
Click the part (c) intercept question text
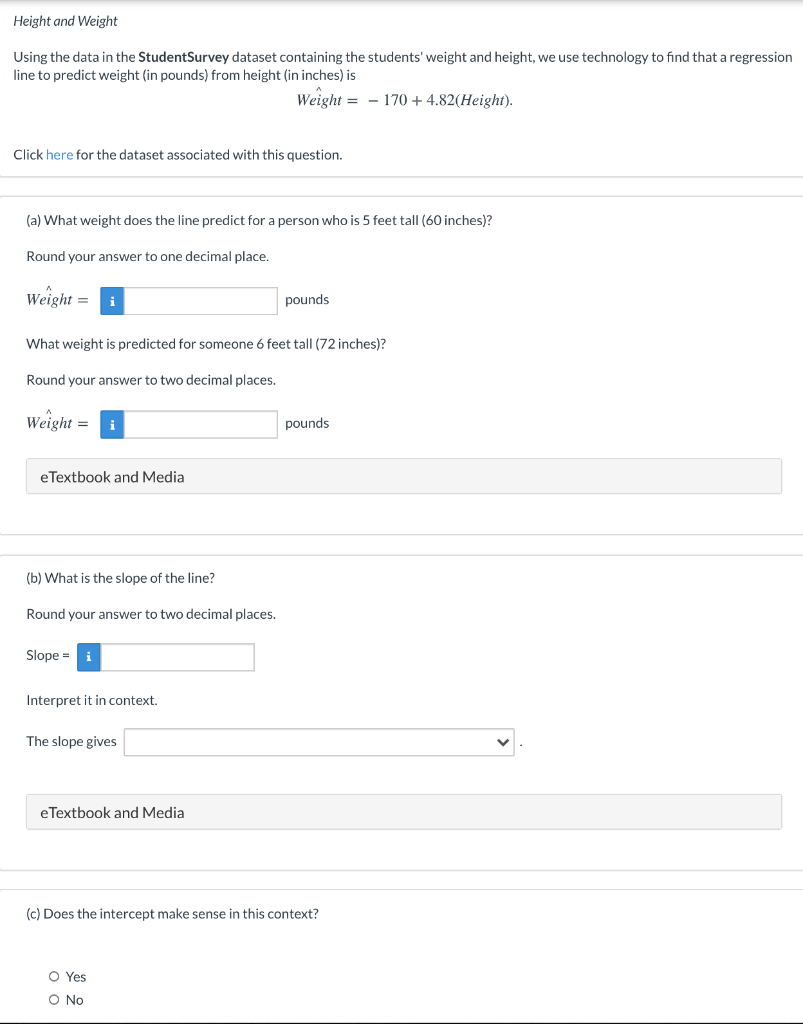coord(172,914)
